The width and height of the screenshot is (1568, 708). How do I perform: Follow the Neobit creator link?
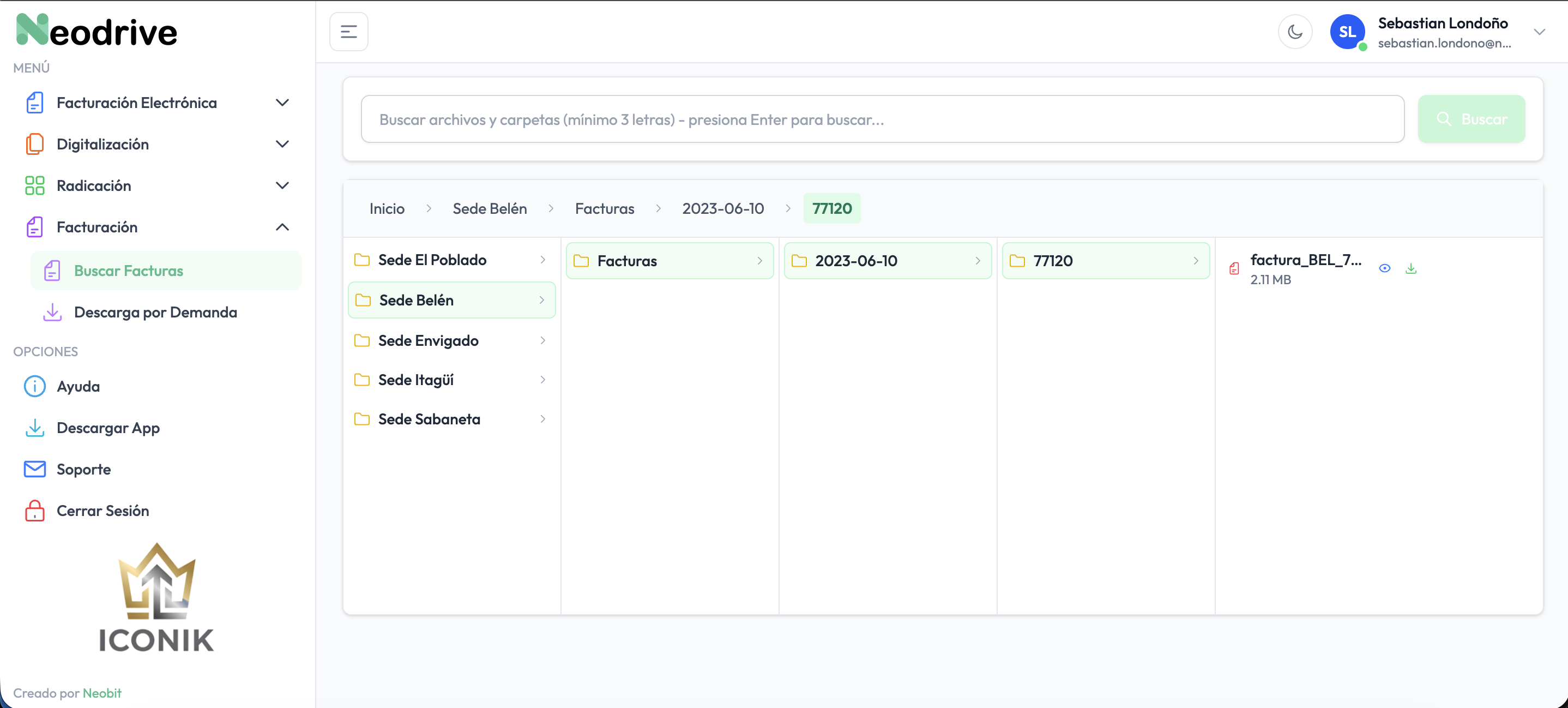point(101,693)
